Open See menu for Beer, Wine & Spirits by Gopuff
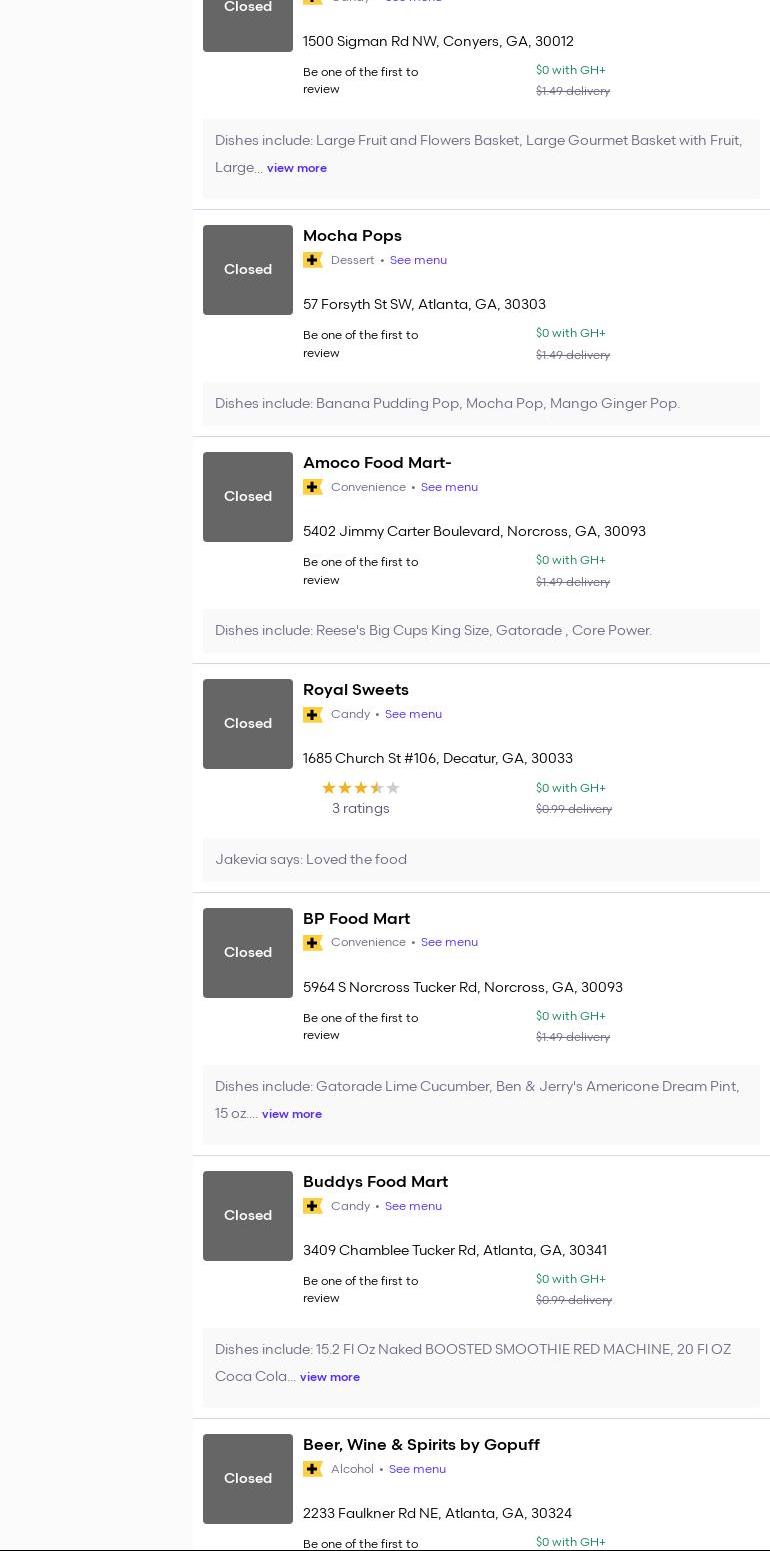This screenshot has width=770, height=1551. point(417,1469)
